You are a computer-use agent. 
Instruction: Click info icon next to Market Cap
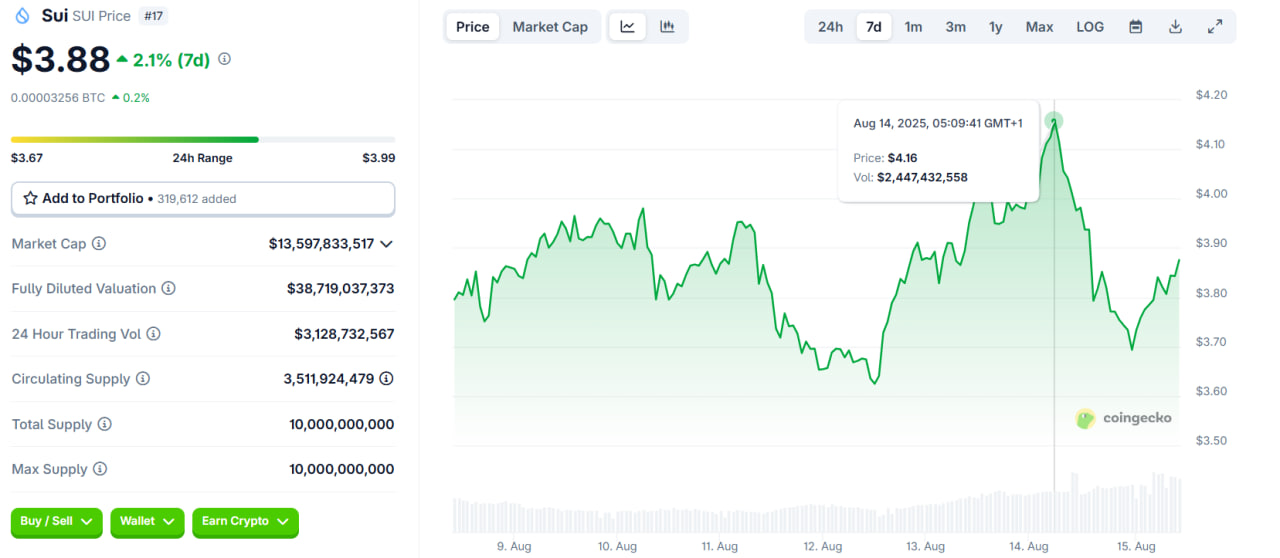(x=99, y=244)
